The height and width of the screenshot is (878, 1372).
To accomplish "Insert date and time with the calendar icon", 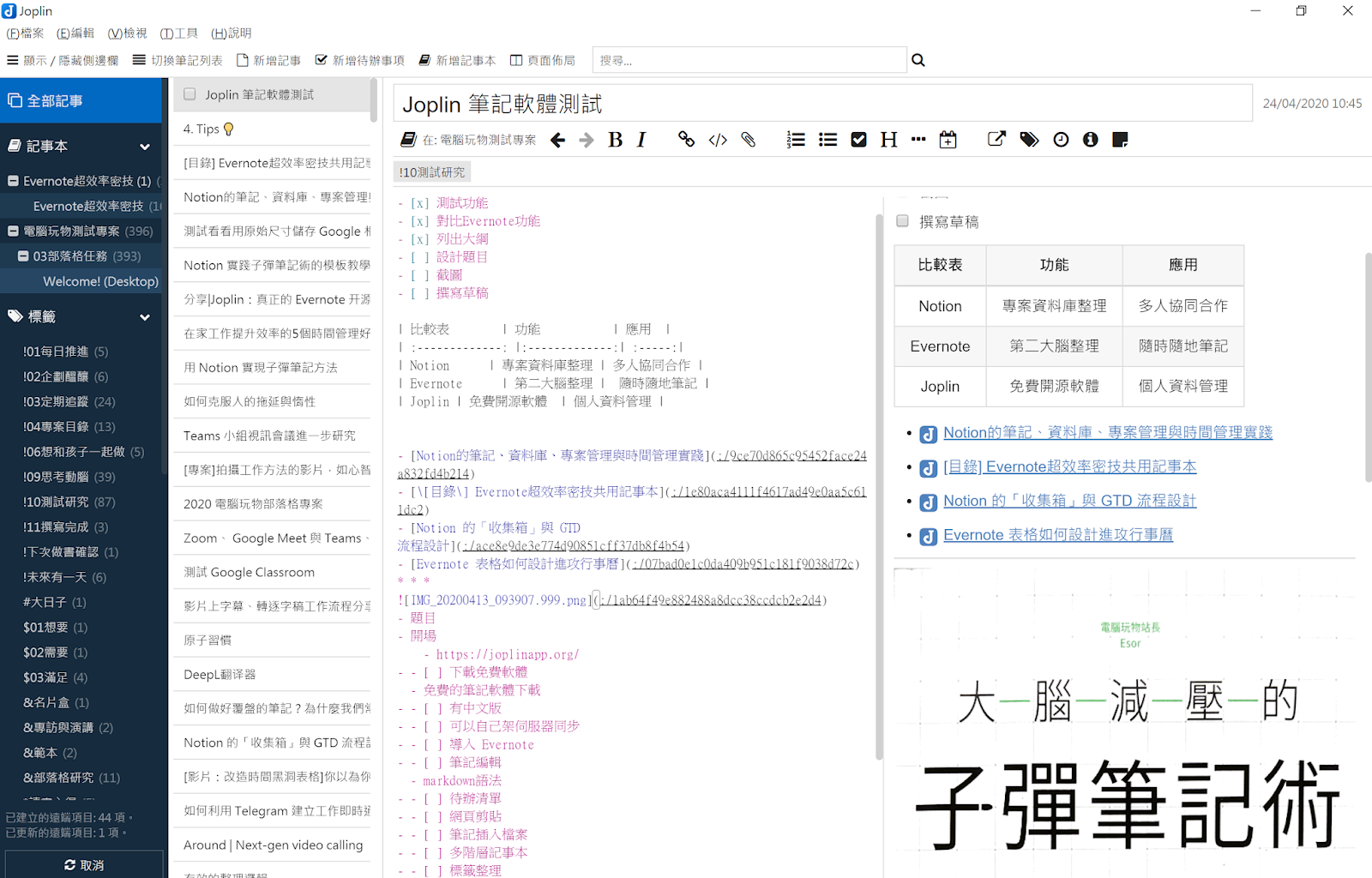I will (x=948, y=140).
